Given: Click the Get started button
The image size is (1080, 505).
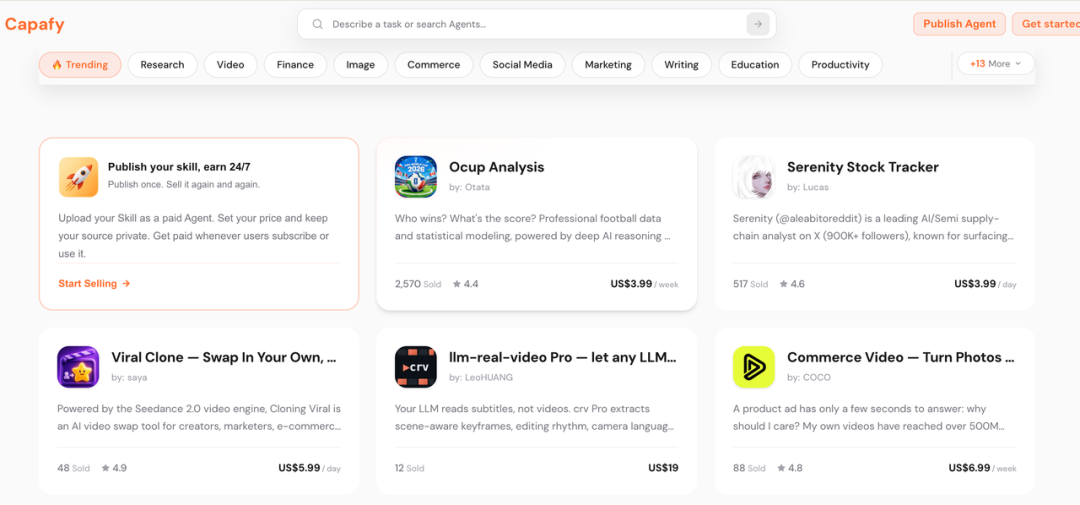Looking at the screenshot, I should 1046,24.
